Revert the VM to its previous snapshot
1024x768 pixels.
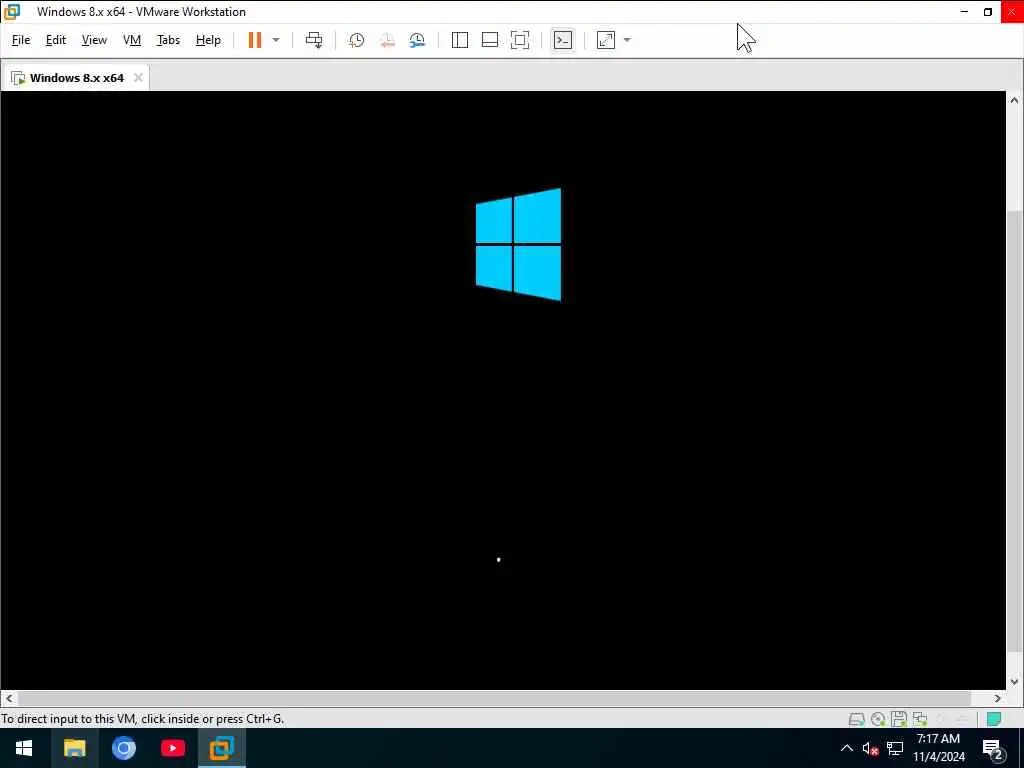click(x=387, y=40)
